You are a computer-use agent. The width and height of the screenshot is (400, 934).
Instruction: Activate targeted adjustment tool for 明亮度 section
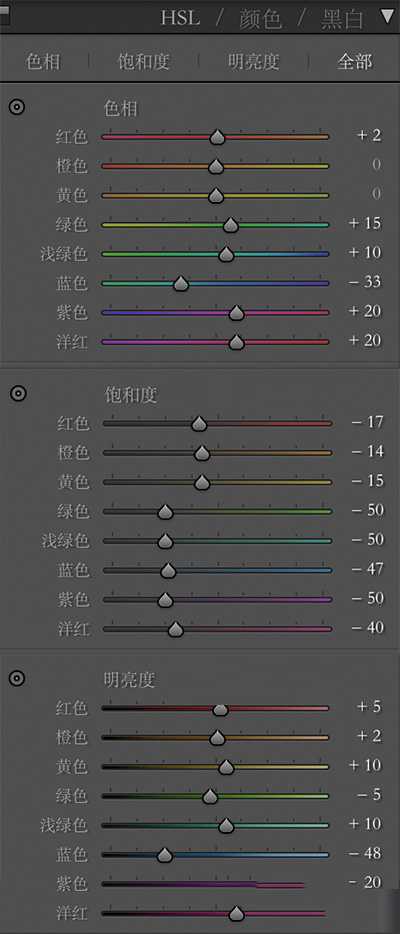(x=17, y=678)
